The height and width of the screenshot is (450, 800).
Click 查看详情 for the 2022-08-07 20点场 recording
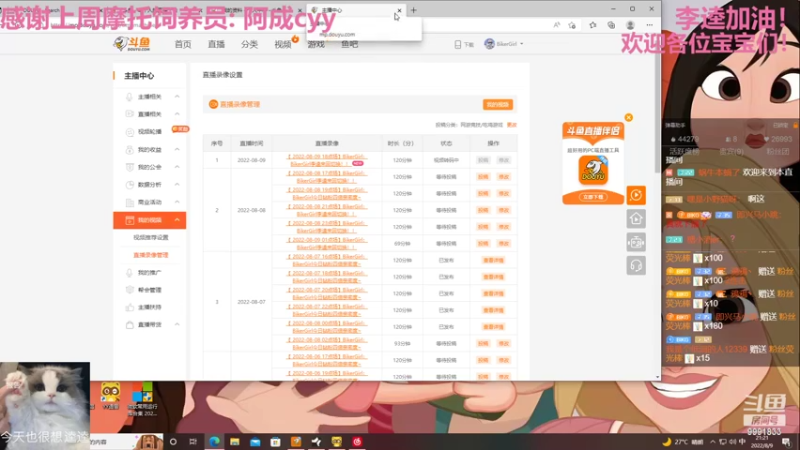click(493, 293)
